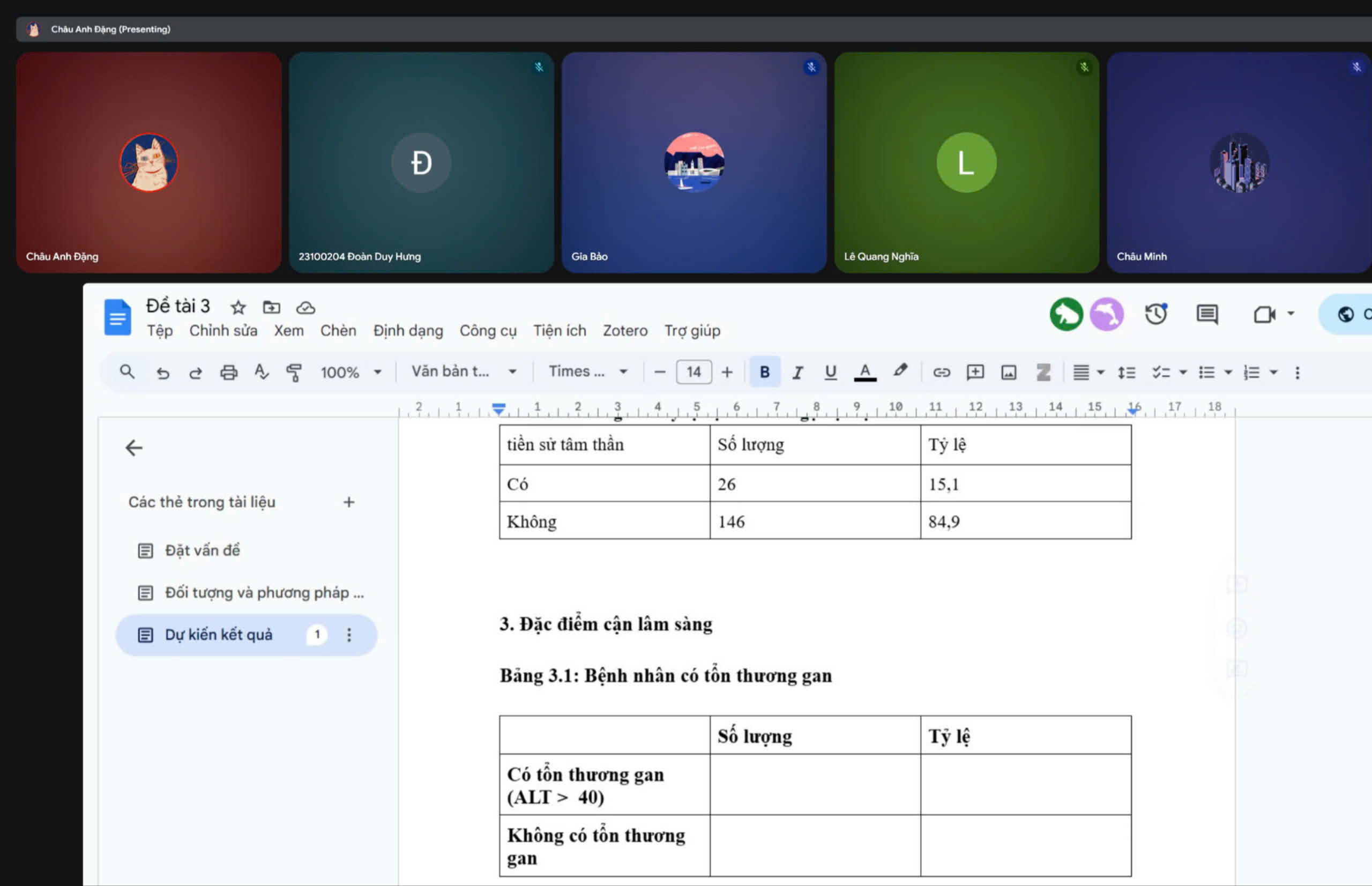Screen dimensions: 1372x886
Task: Toggle italic formatting
Action: [797, 373]
